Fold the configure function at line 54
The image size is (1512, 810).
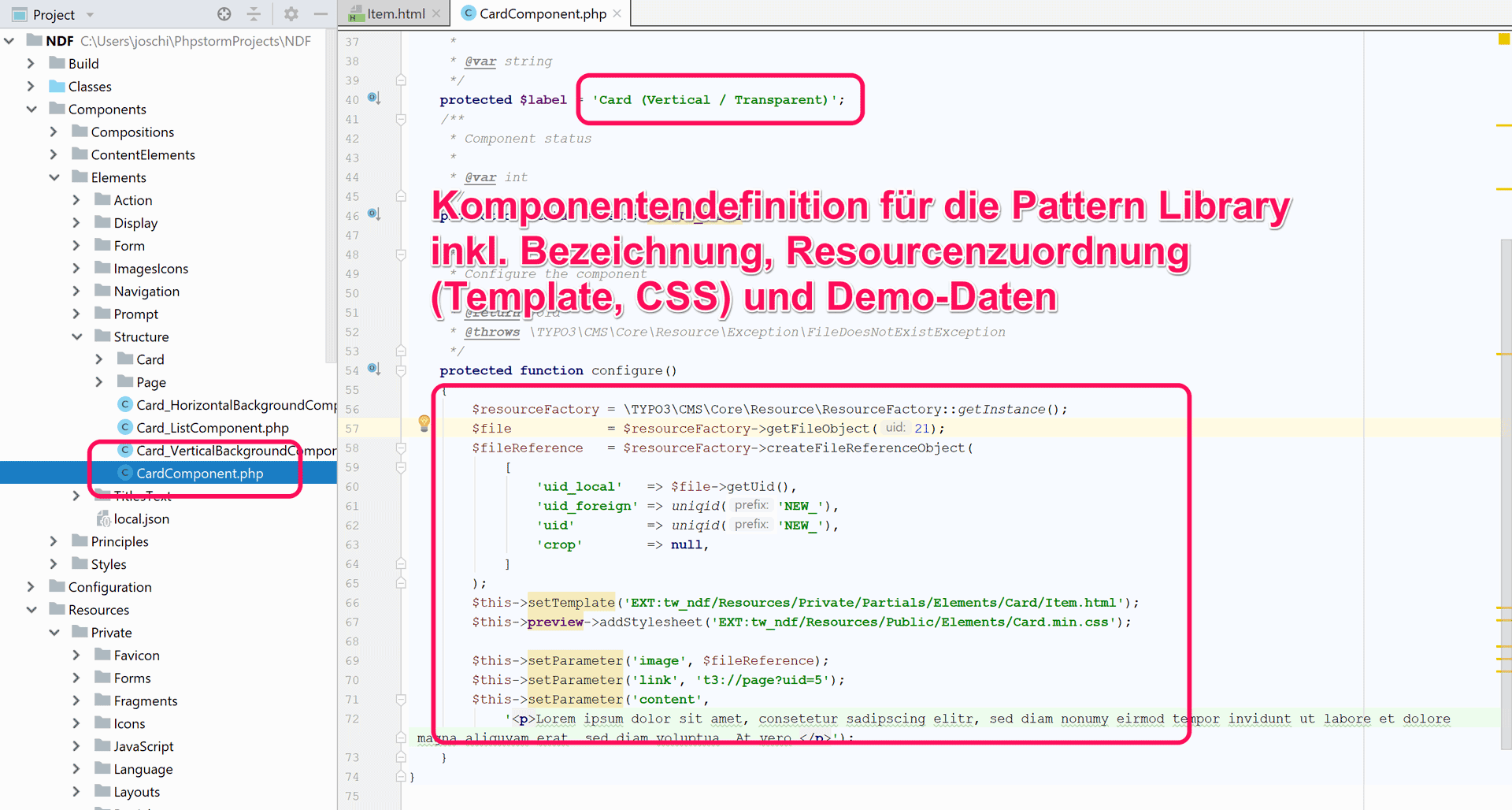point(401,370)
